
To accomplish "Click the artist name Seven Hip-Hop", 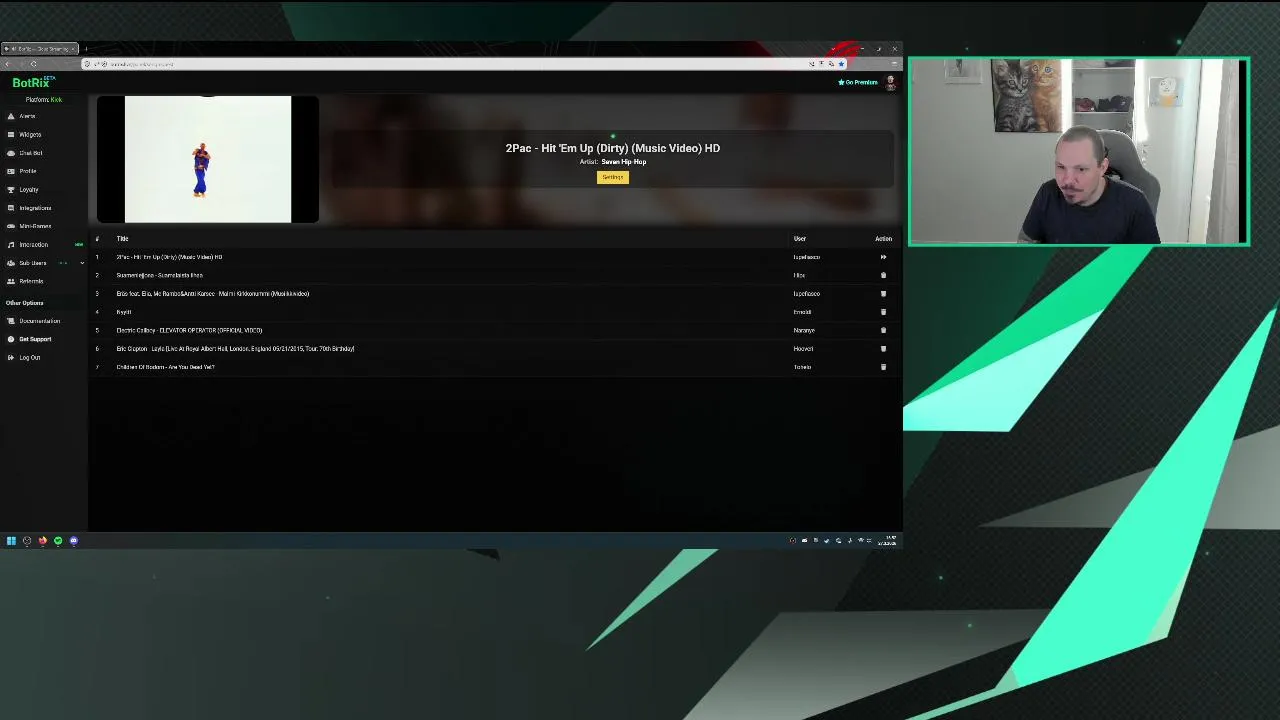I will click(623, 162).
